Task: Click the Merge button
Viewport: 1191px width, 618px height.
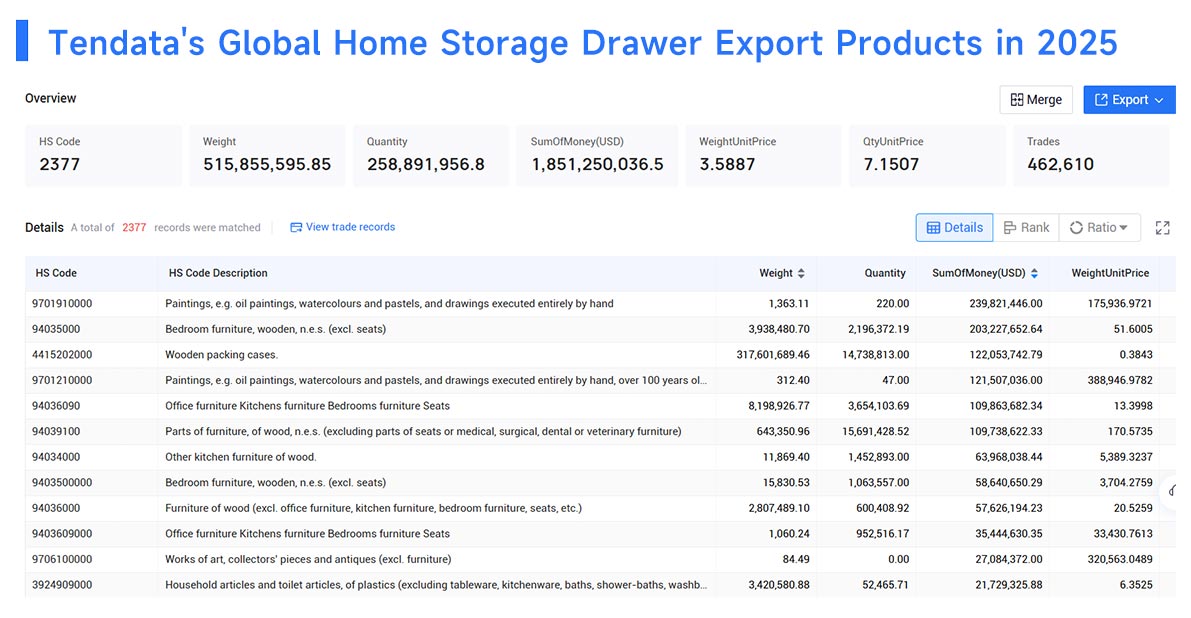Action: (x=1035, y=99)
